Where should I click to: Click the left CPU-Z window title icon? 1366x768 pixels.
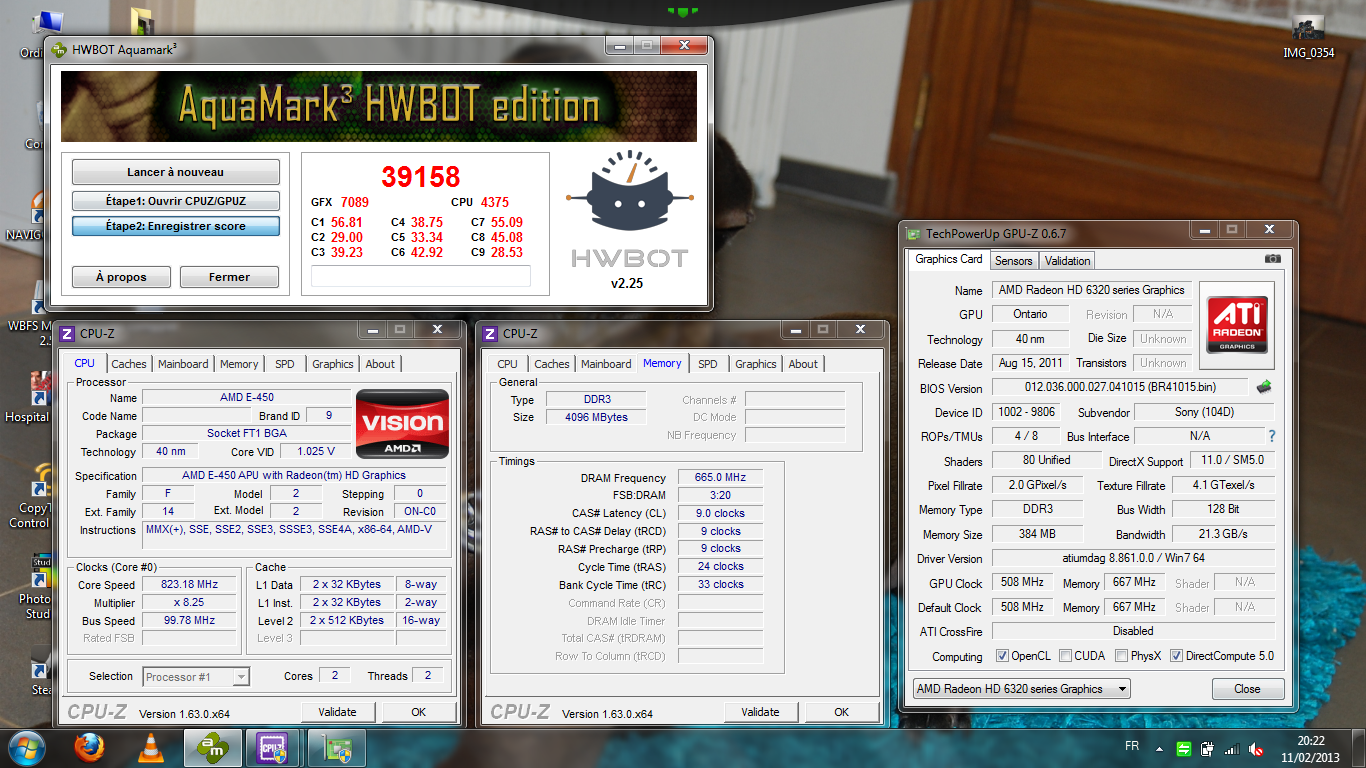click(67, 333)
